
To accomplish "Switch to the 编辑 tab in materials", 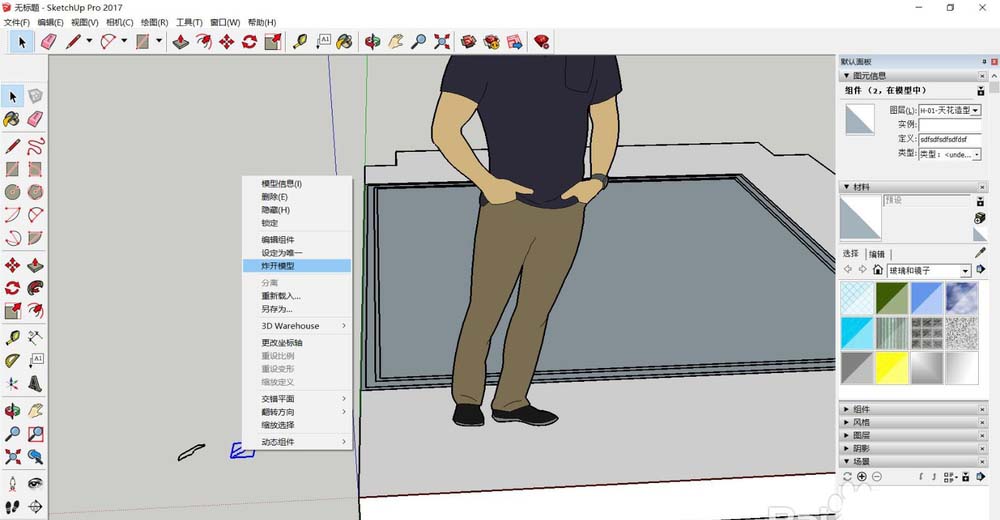I will click(x=876, y=253).
